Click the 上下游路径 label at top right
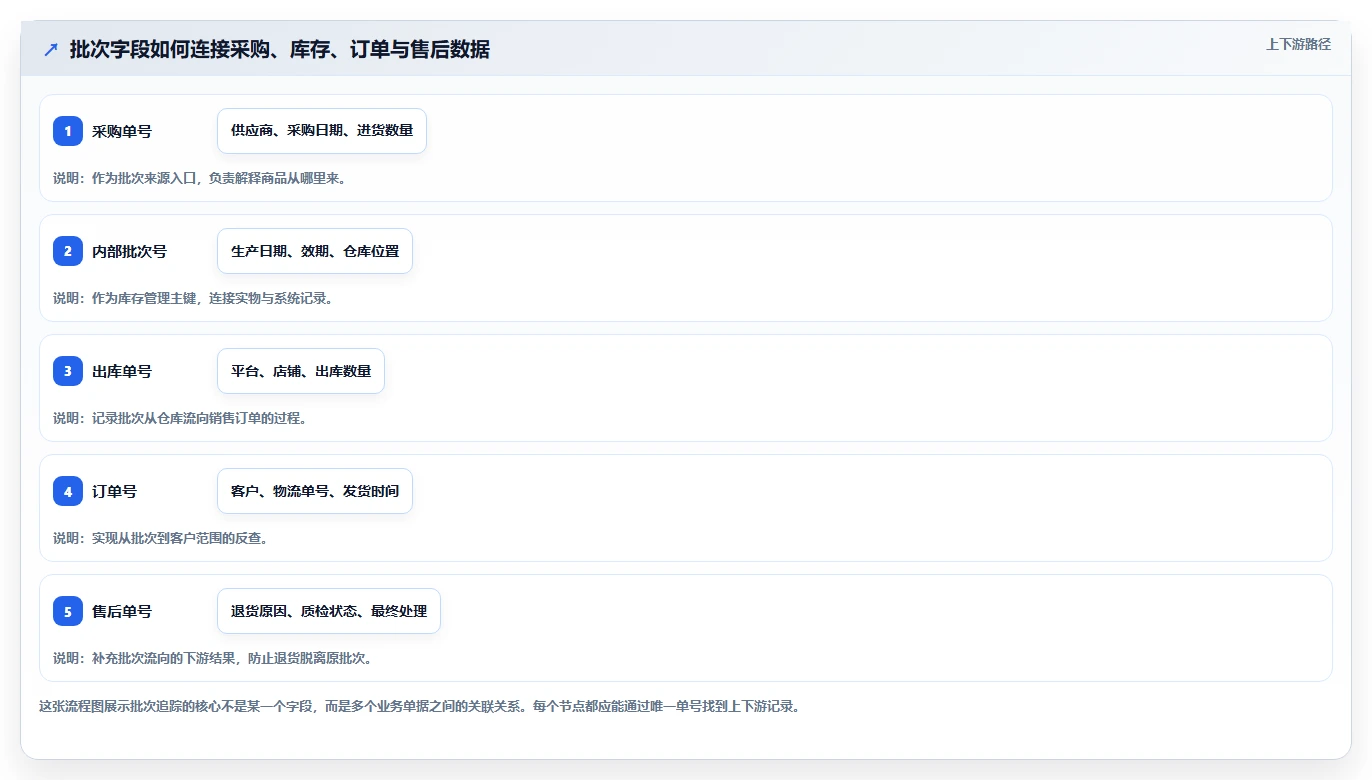1372x780 pixels. click(x=1298, y=44)
